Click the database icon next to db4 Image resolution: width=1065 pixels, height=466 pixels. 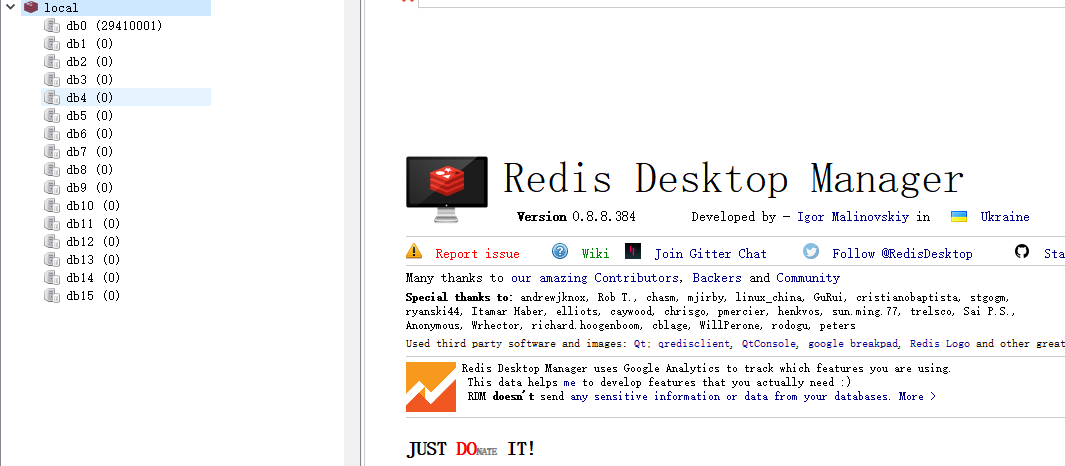pyautogui.click(x=52, y=98)
